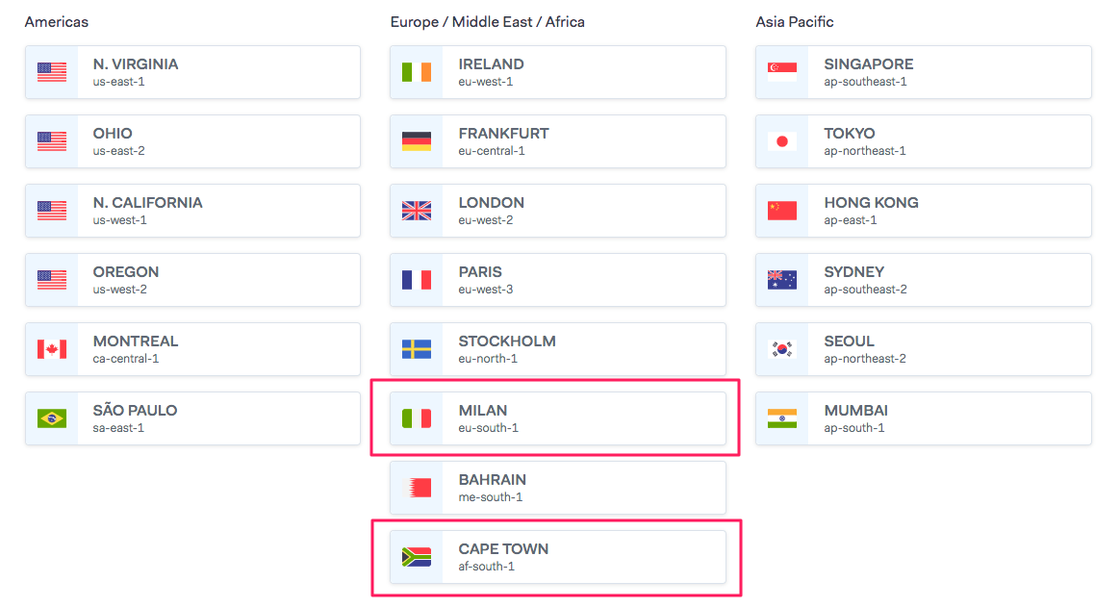Click the Japan flag icon beside Tokyo
This screenshot has height=607, width=1120.
tap(781, 141)
